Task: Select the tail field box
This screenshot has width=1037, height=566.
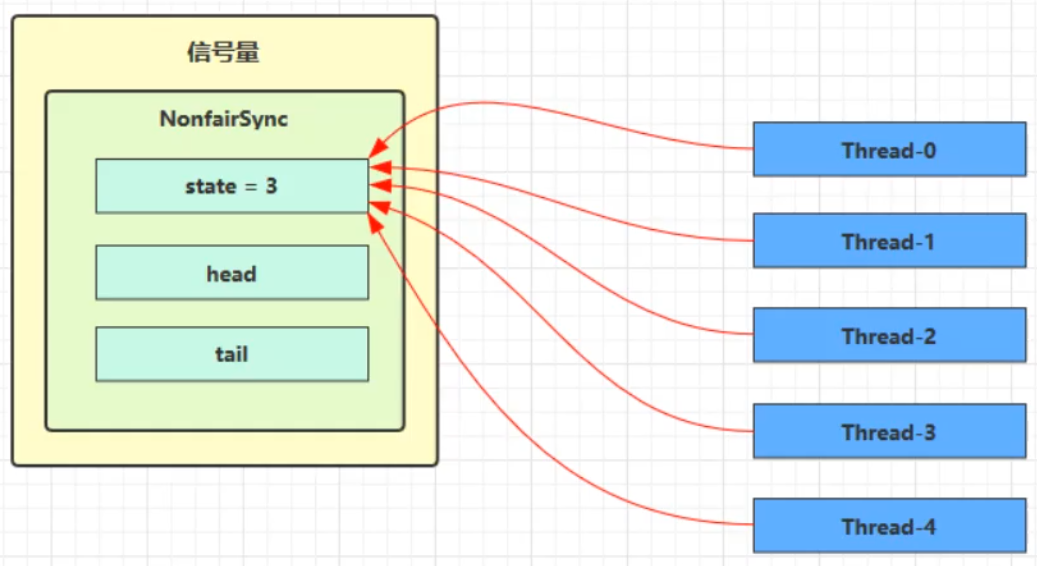Action: (231, 354)
